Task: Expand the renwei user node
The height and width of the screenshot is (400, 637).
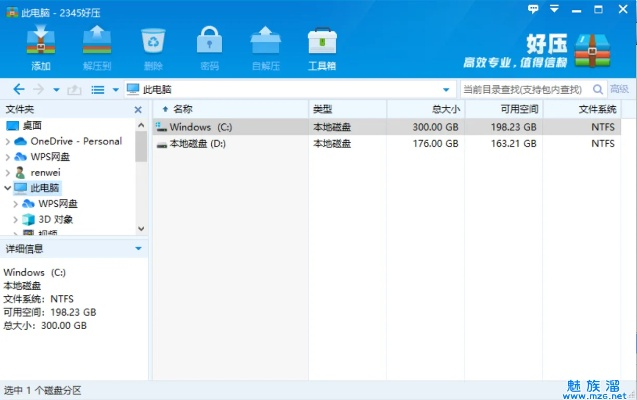Action: pos(7,173)
